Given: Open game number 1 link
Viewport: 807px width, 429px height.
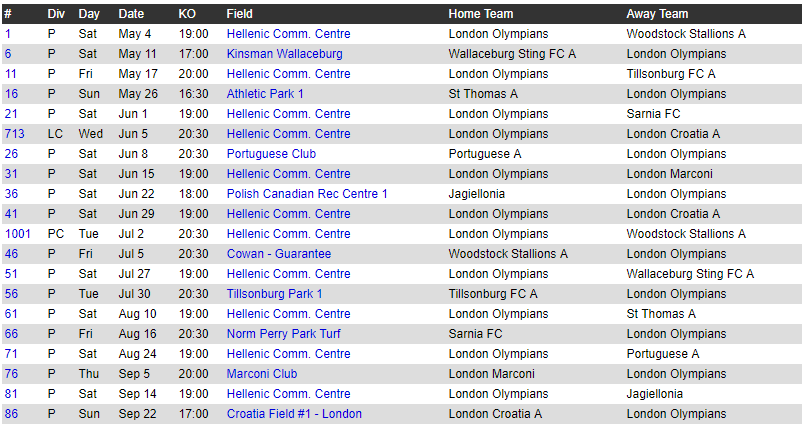Looking at the screenshot, I should pos(8,34).
